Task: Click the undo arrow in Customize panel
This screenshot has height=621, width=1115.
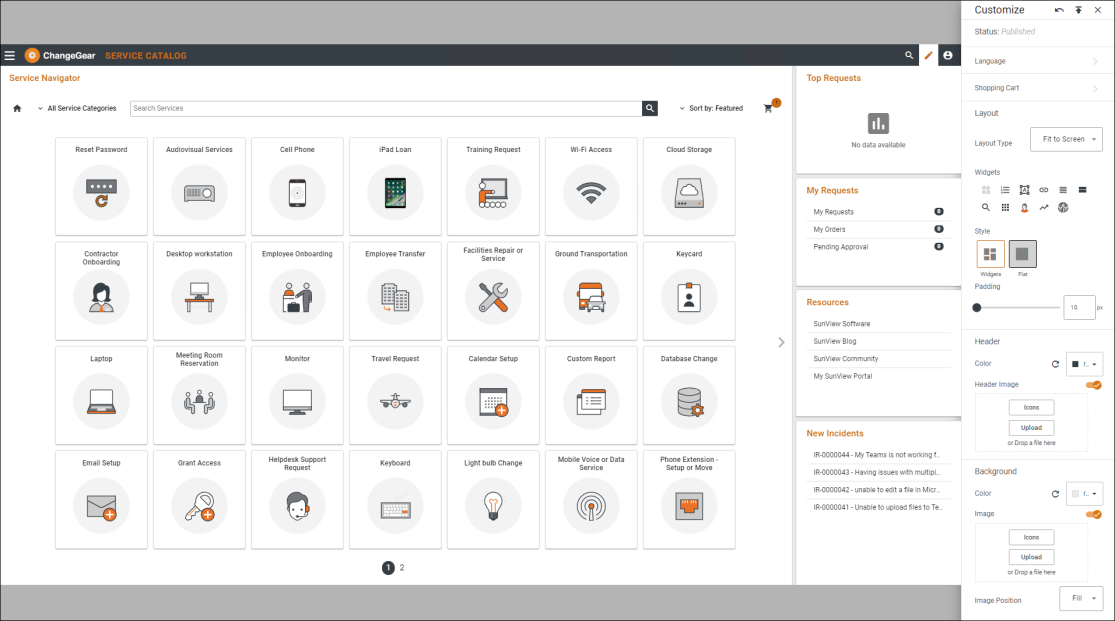Action: pos(1060,10)
